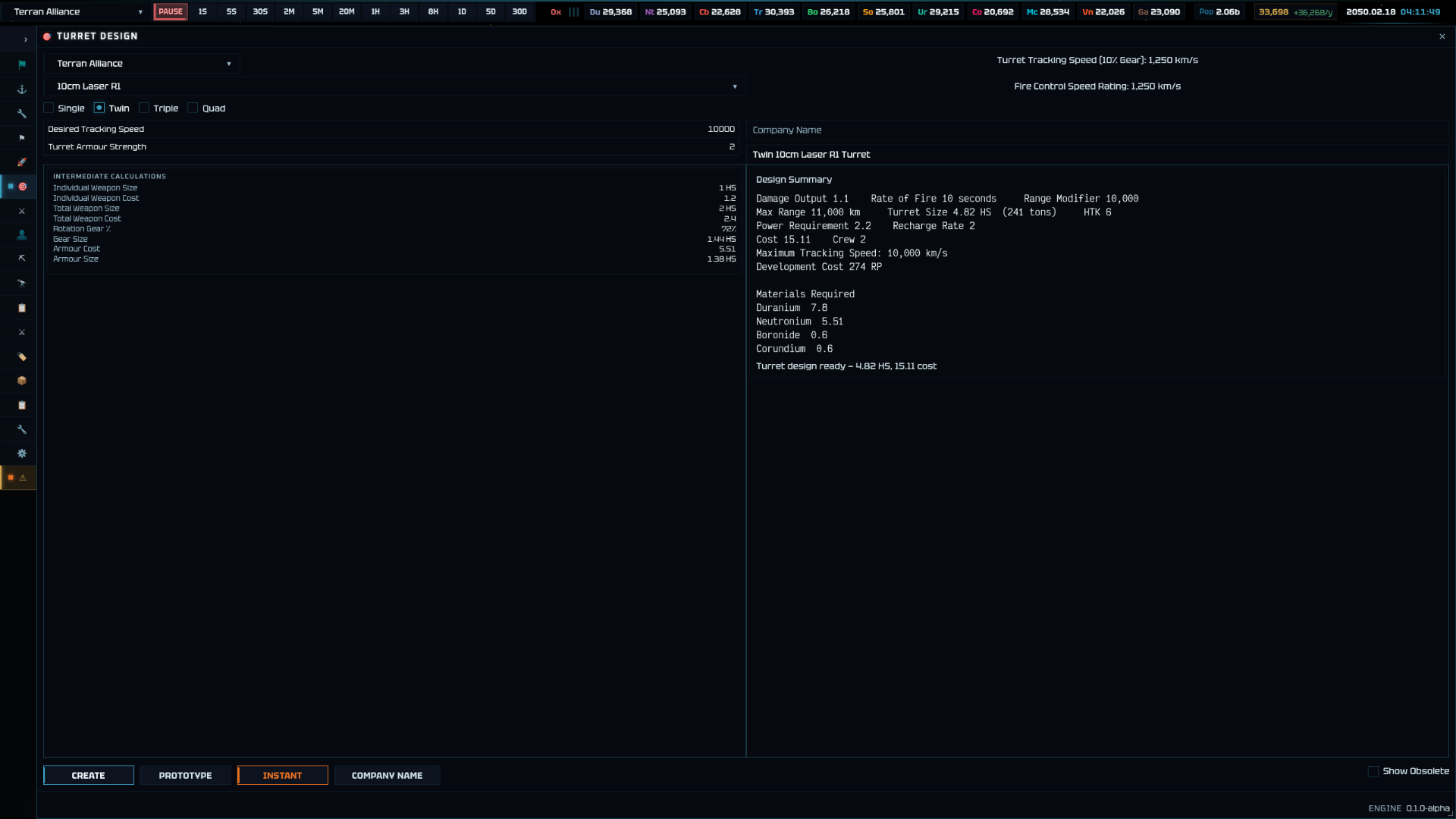The width and height of the screenshot is (1456, 819).
Task: Select the Quad turret option
Action: pos(193,108)
